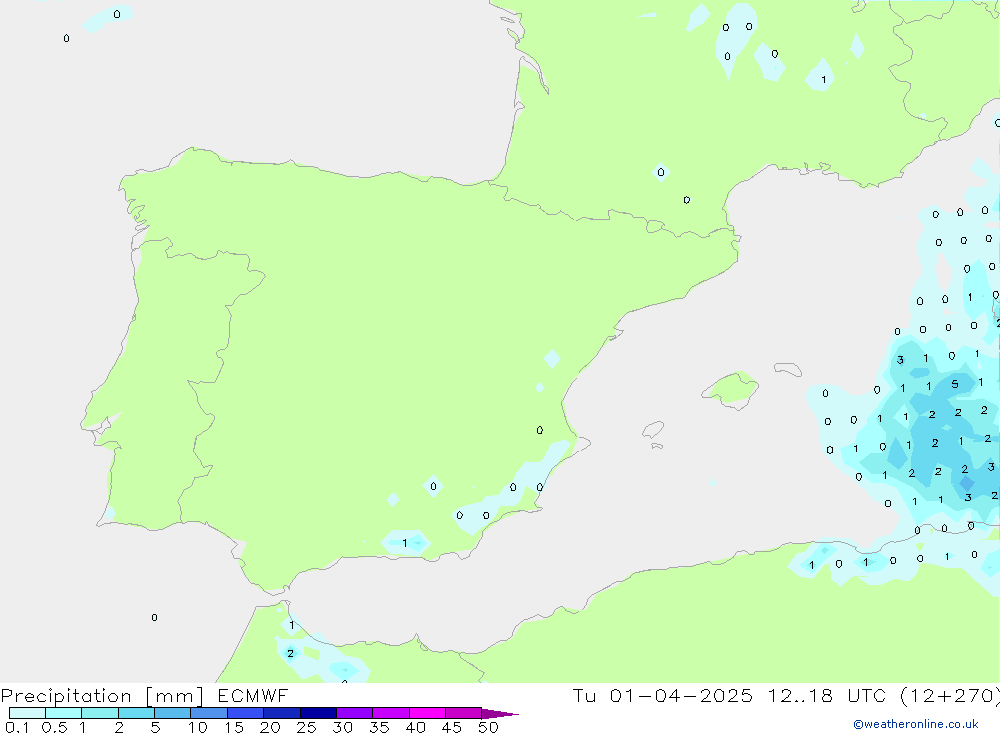
Task: Click the above-50 arrow tip of legend
Action: tap(500, 714)
